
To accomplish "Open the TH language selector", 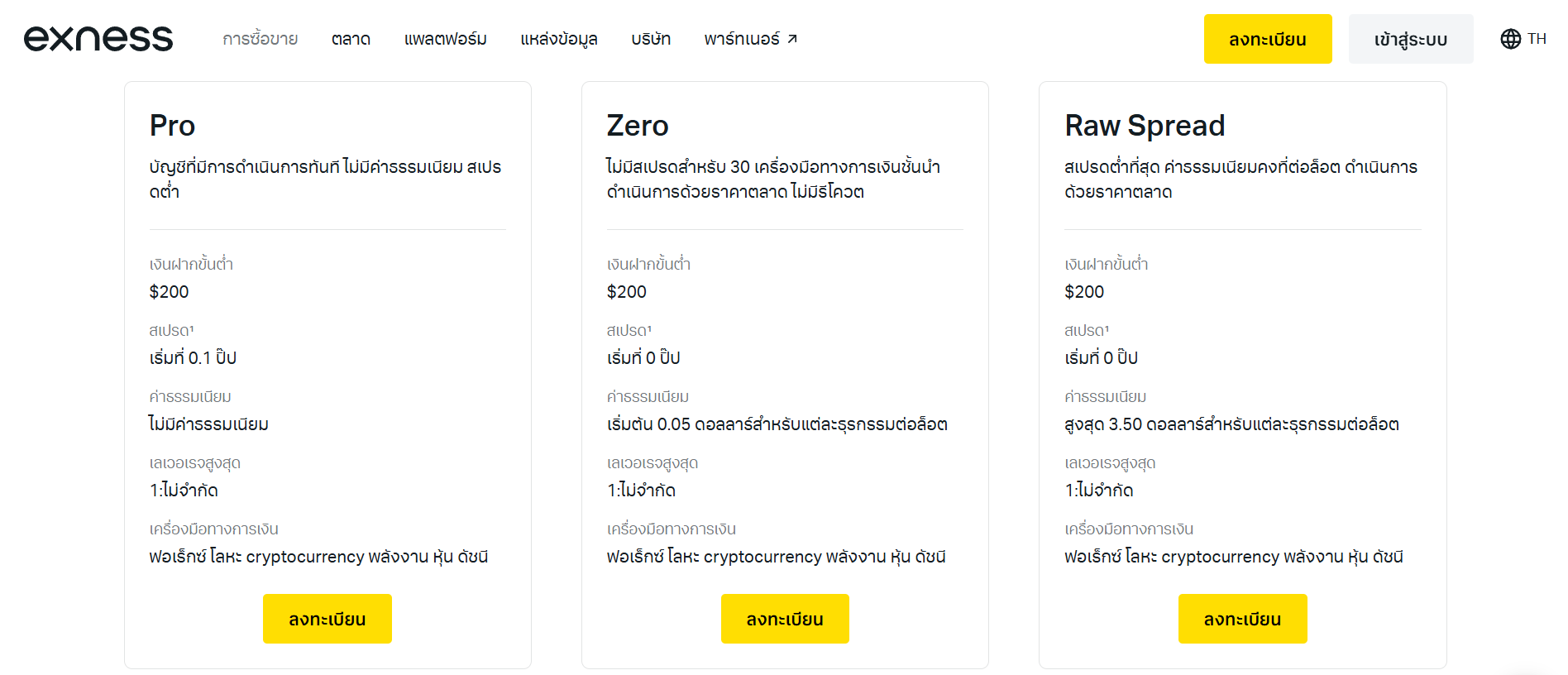I will 1536,39.
